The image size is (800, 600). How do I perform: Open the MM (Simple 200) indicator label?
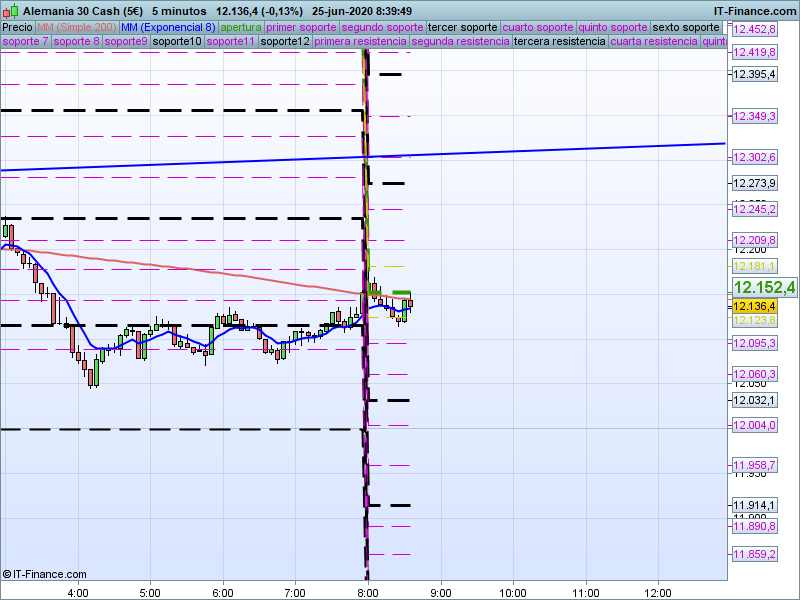click(77, 28)
